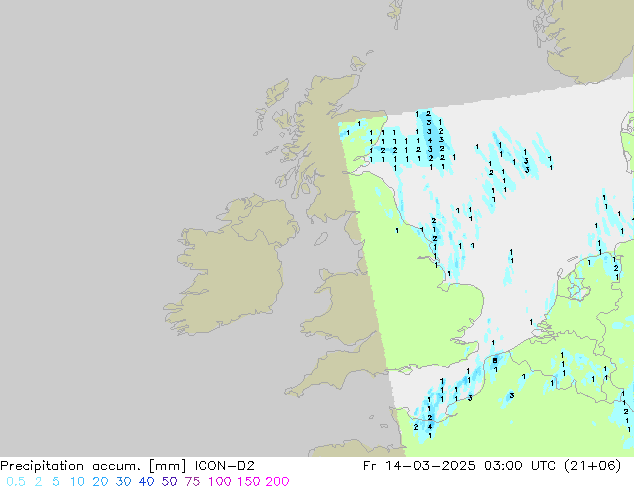Select the 0.5 mm legend value

(16, 482)
